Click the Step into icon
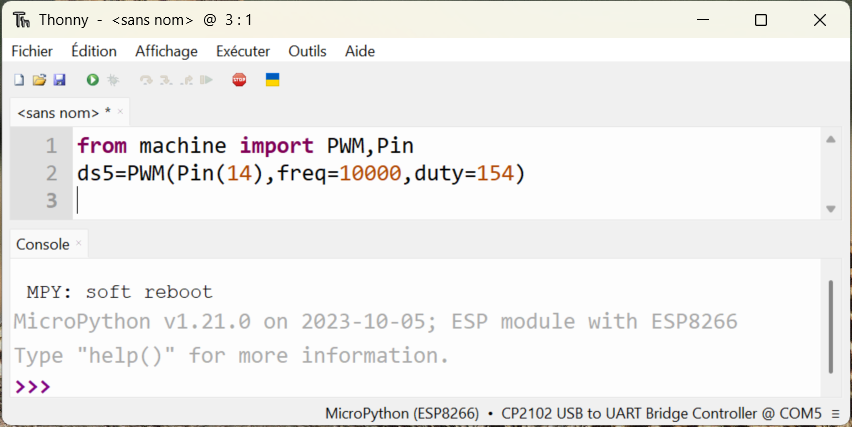The image size is (852, 427). (x=166, y=80)
